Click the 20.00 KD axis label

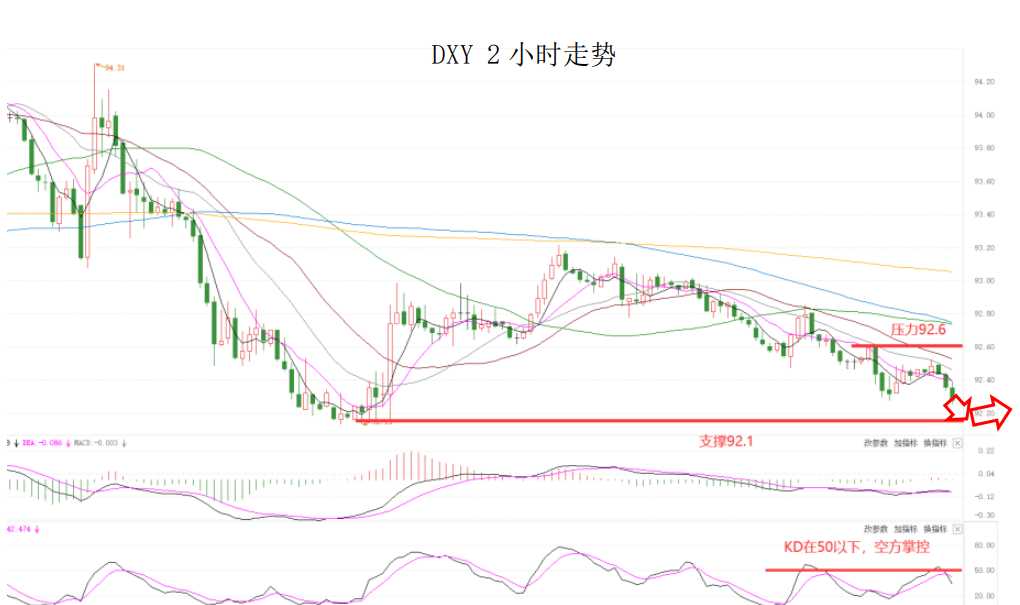984,596
